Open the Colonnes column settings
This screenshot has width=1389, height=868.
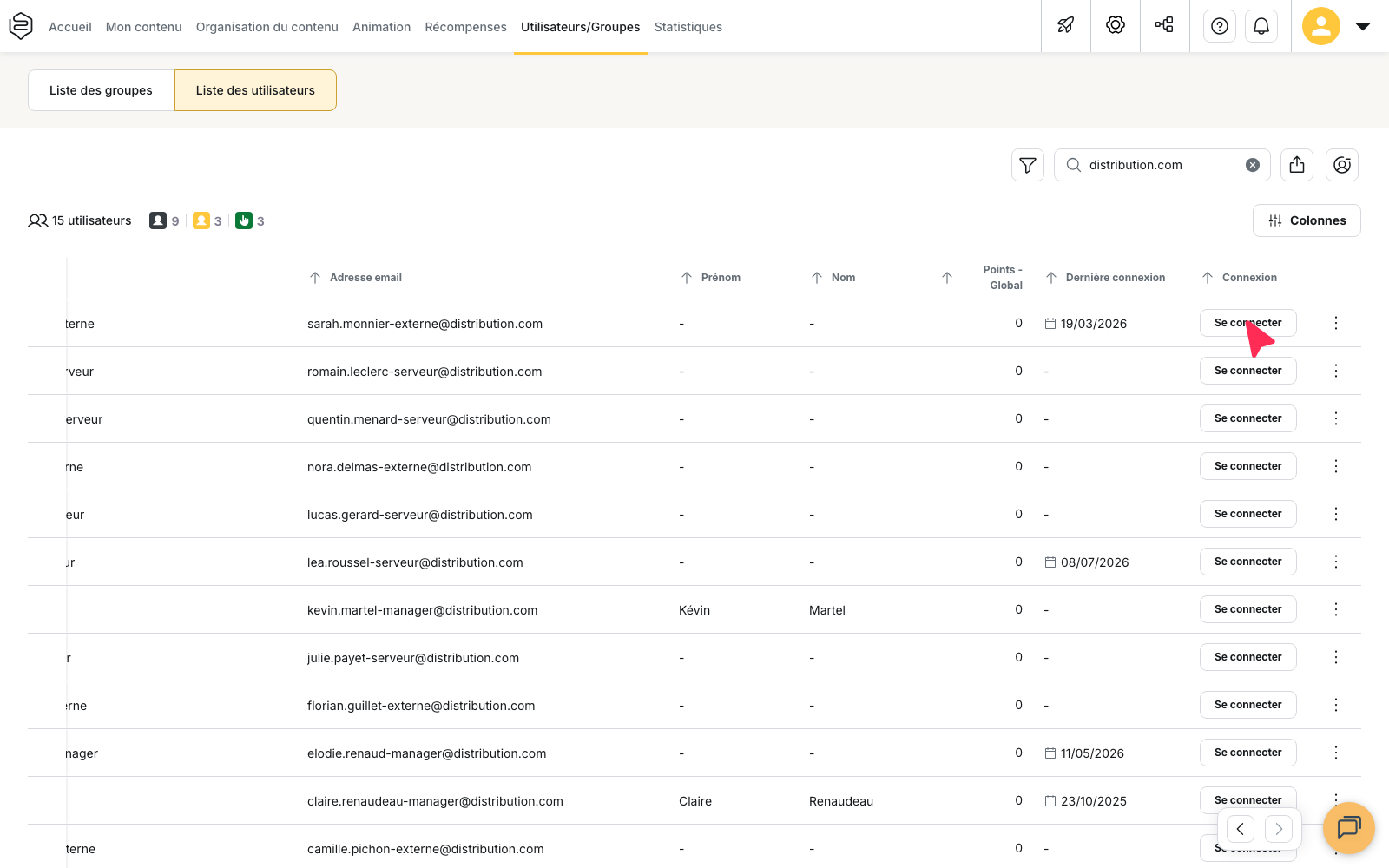pos(1307,220)
